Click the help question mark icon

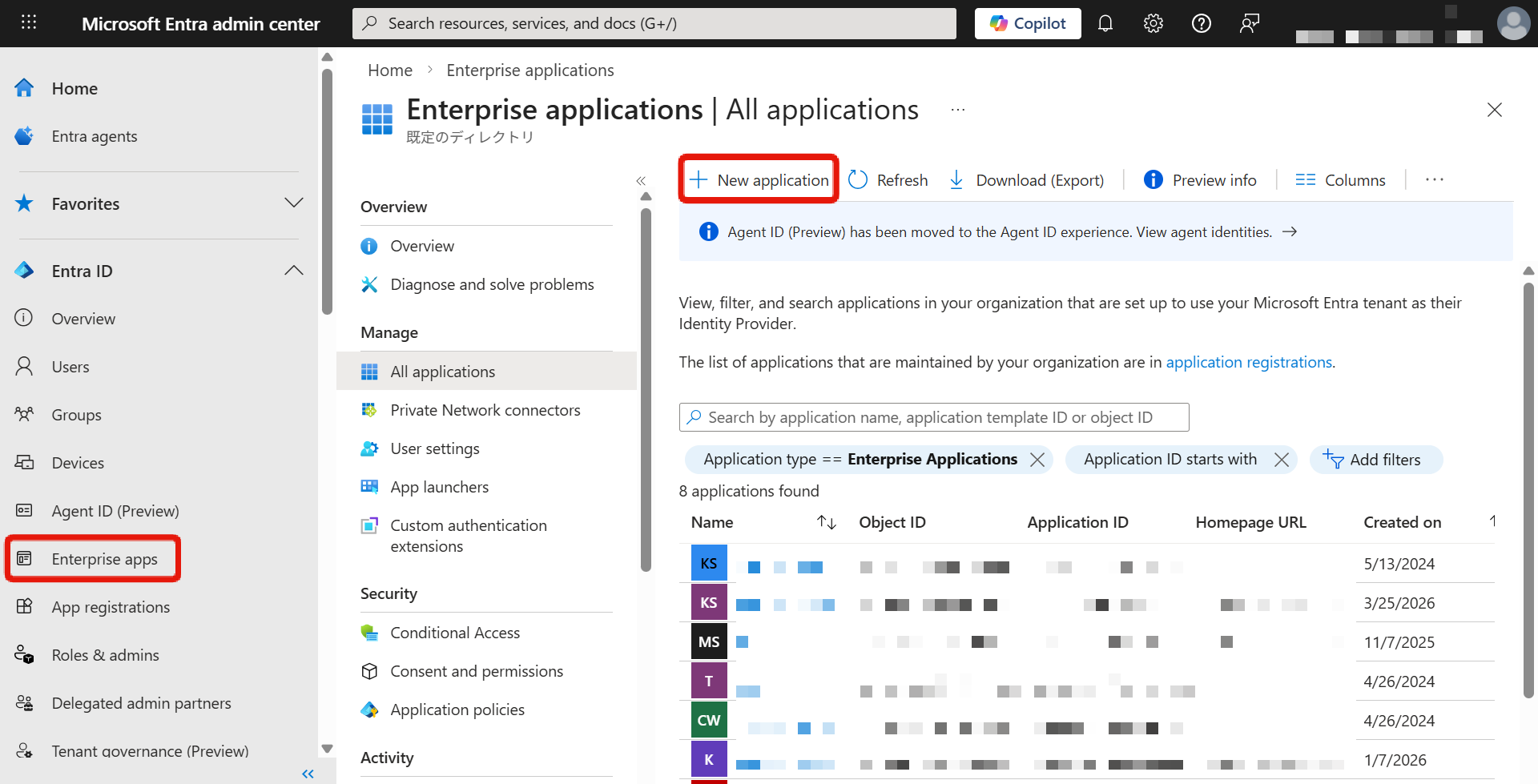[1202, 23]
